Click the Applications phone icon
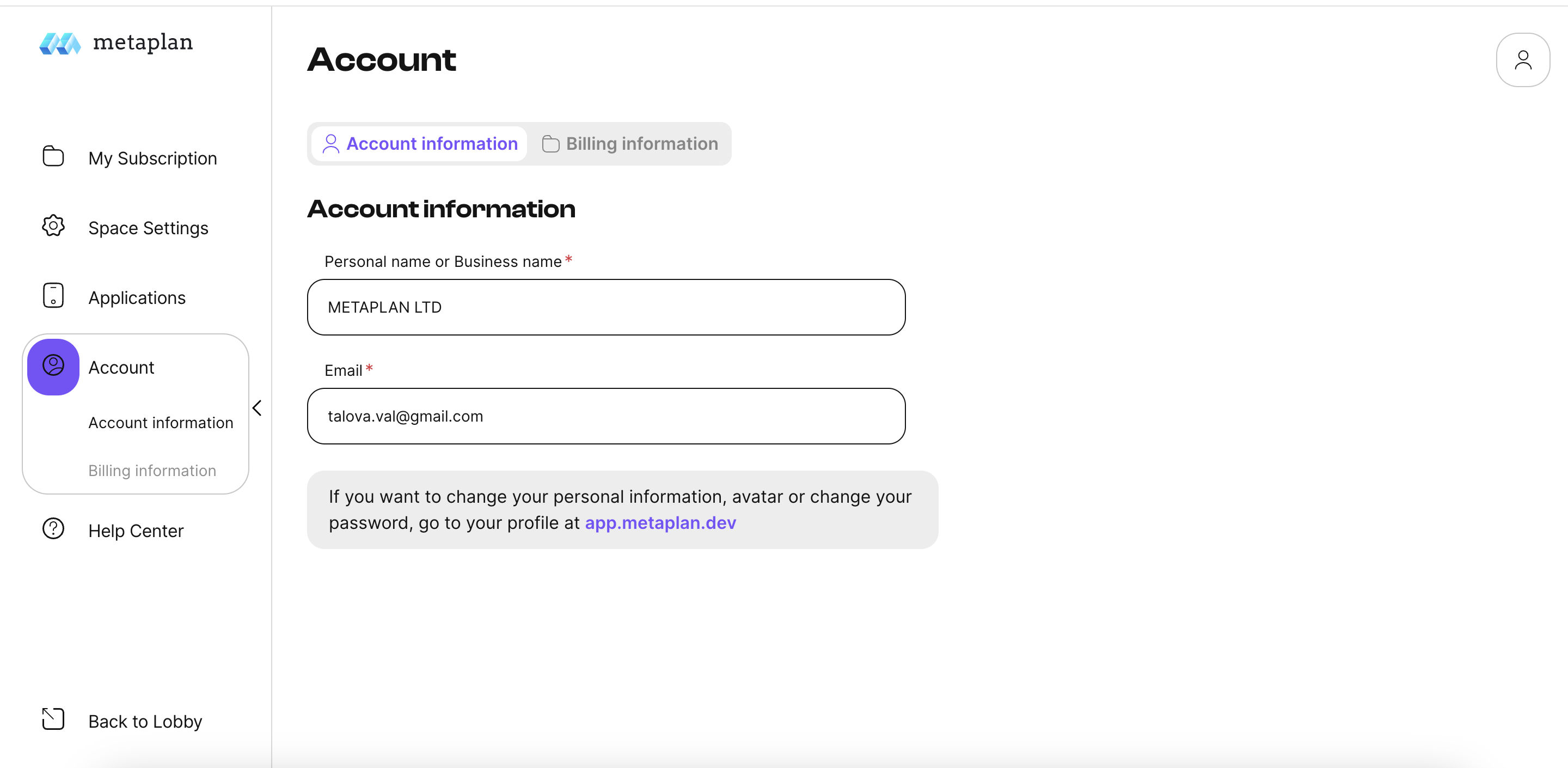The width and height of the screenshot is (1568, 768). pos(53,296)
